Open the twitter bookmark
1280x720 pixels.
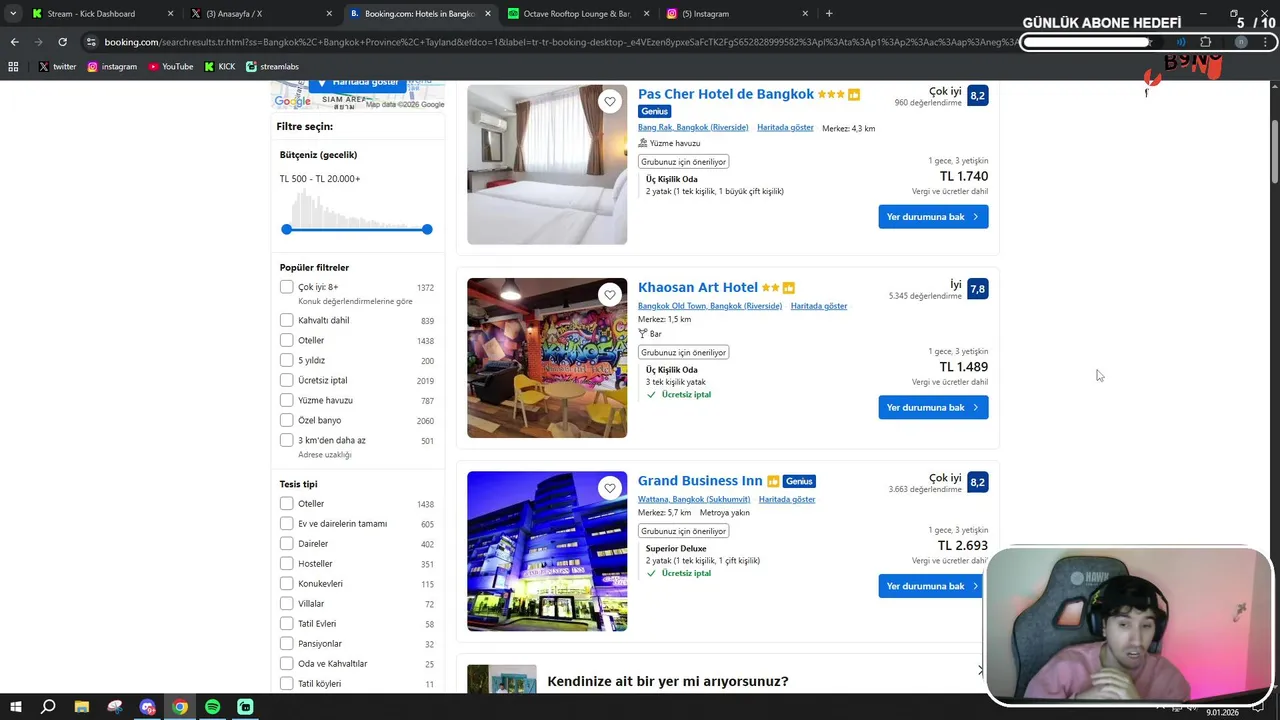coord(57,66)
